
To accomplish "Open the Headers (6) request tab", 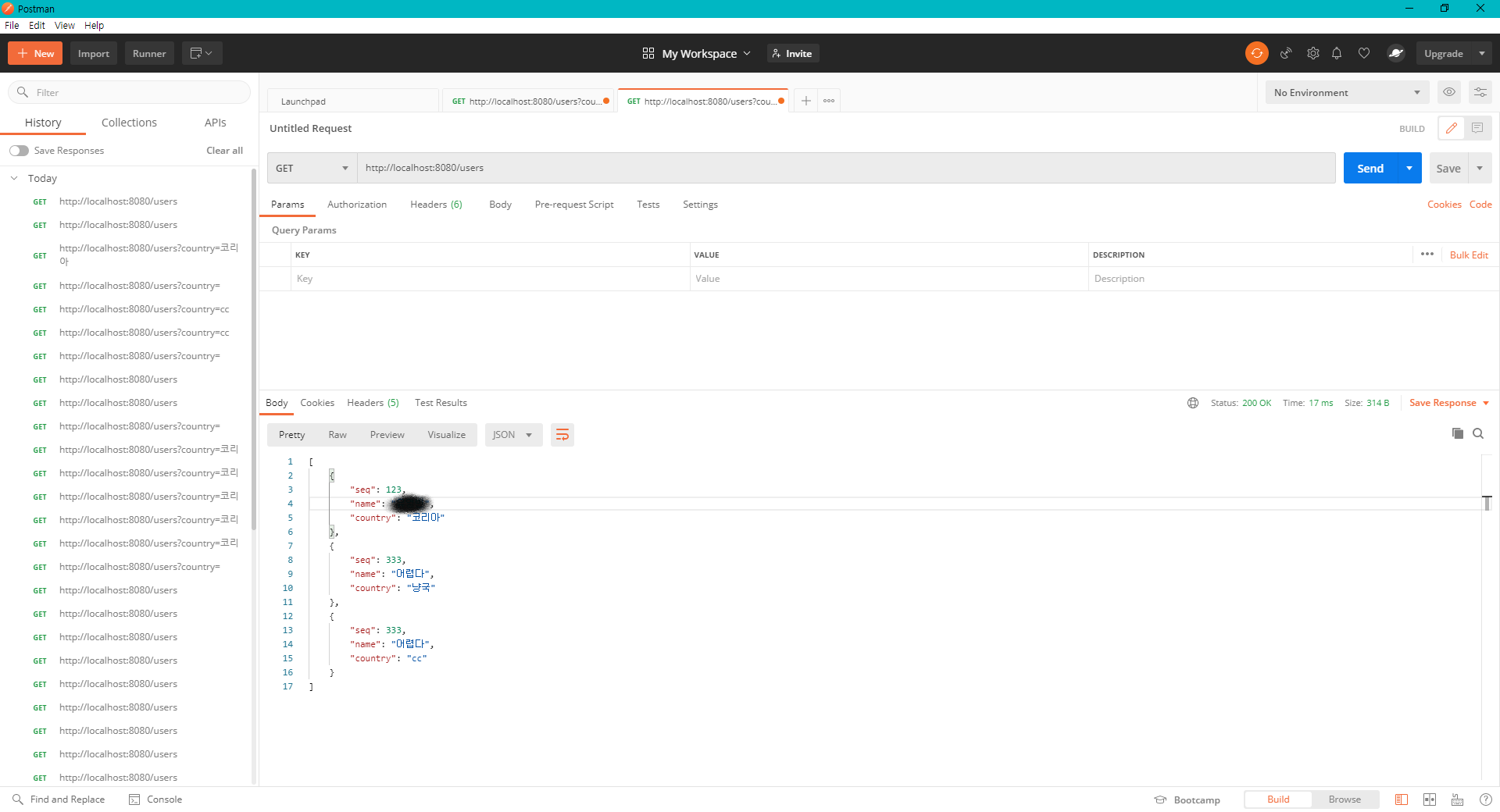I will 436,205.
